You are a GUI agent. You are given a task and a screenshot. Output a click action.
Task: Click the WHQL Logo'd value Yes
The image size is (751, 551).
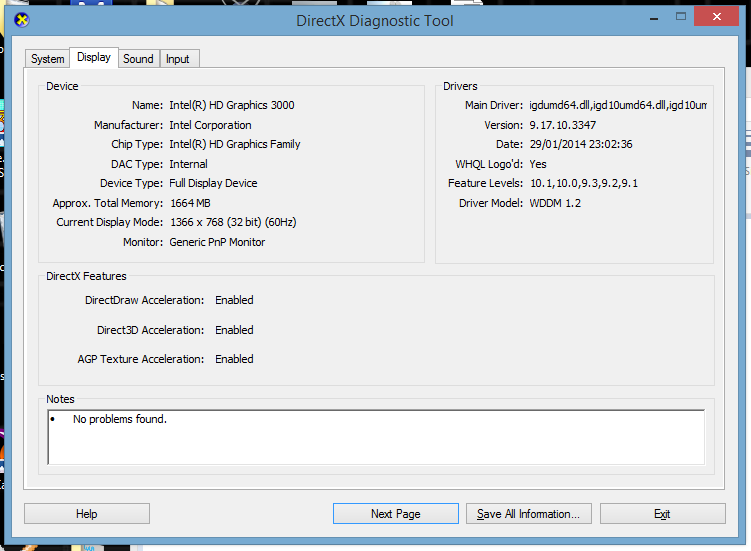tap(538, 164)
